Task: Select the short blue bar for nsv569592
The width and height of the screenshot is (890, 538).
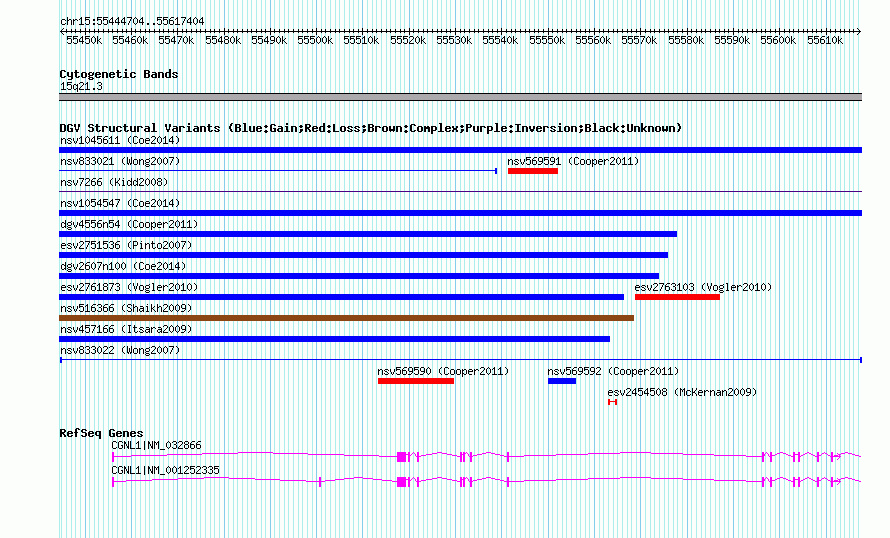Action: [562, 381]
